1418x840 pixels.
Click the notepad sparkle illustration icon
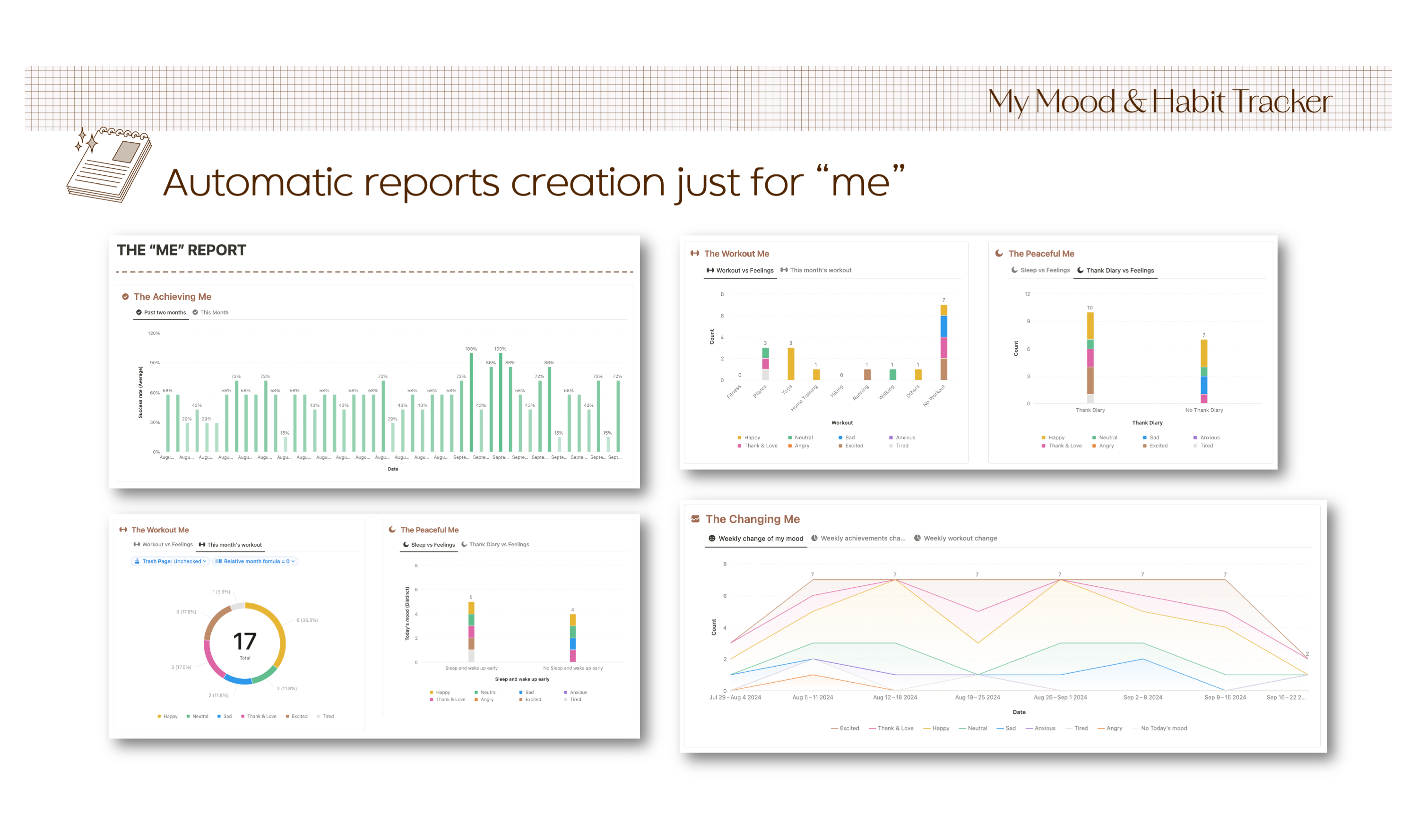pos(109,164)
